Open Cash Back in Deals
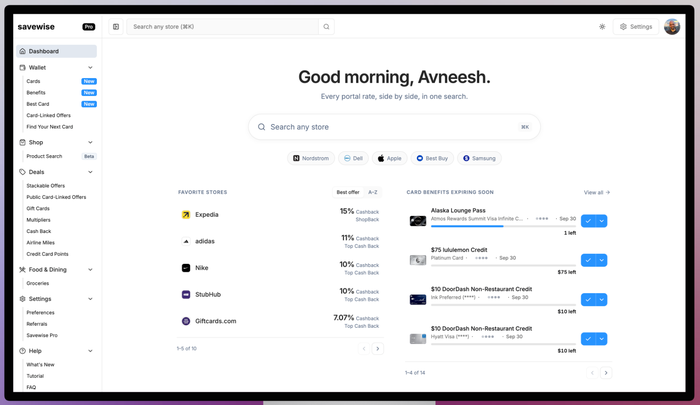The height and width of the screenshot is (405, 700). click(x=39, y=231)
